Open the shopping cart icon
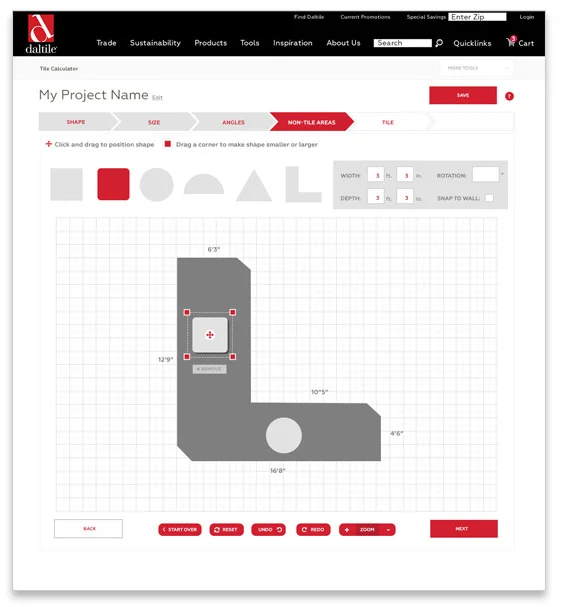 (511, 41)
